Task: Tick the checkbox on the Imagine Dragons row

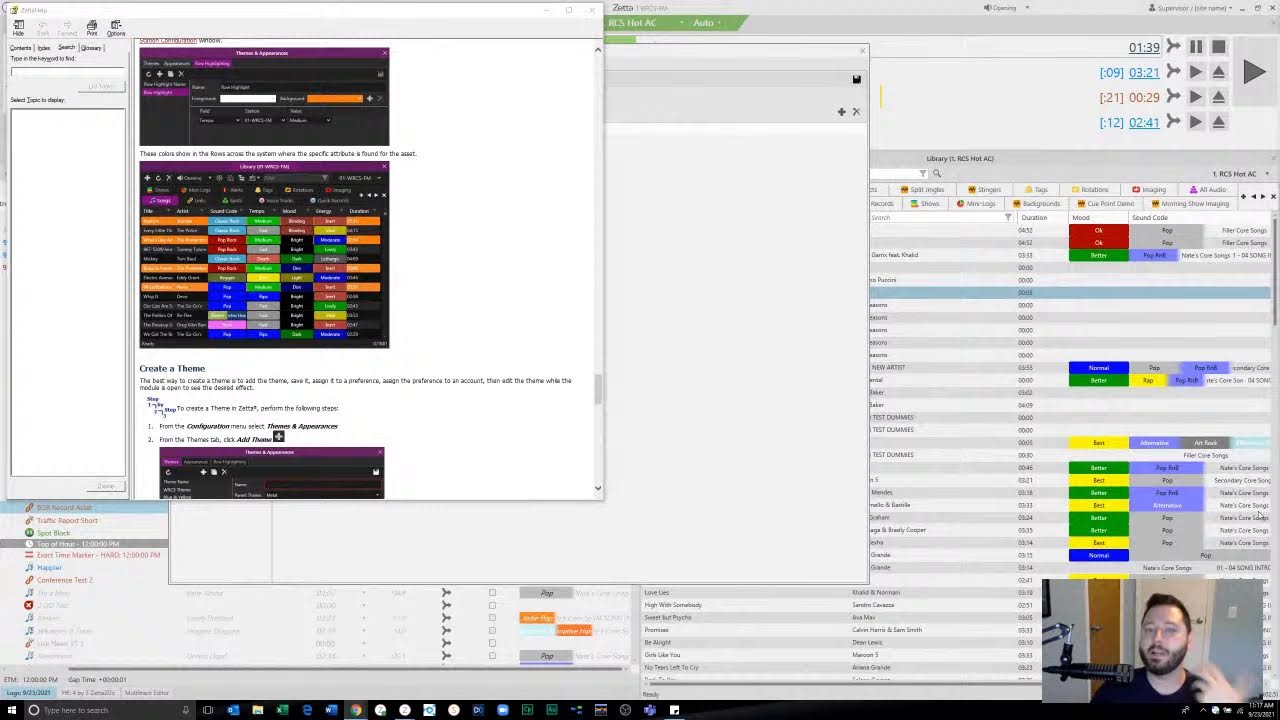Action: tap(492, 631)
